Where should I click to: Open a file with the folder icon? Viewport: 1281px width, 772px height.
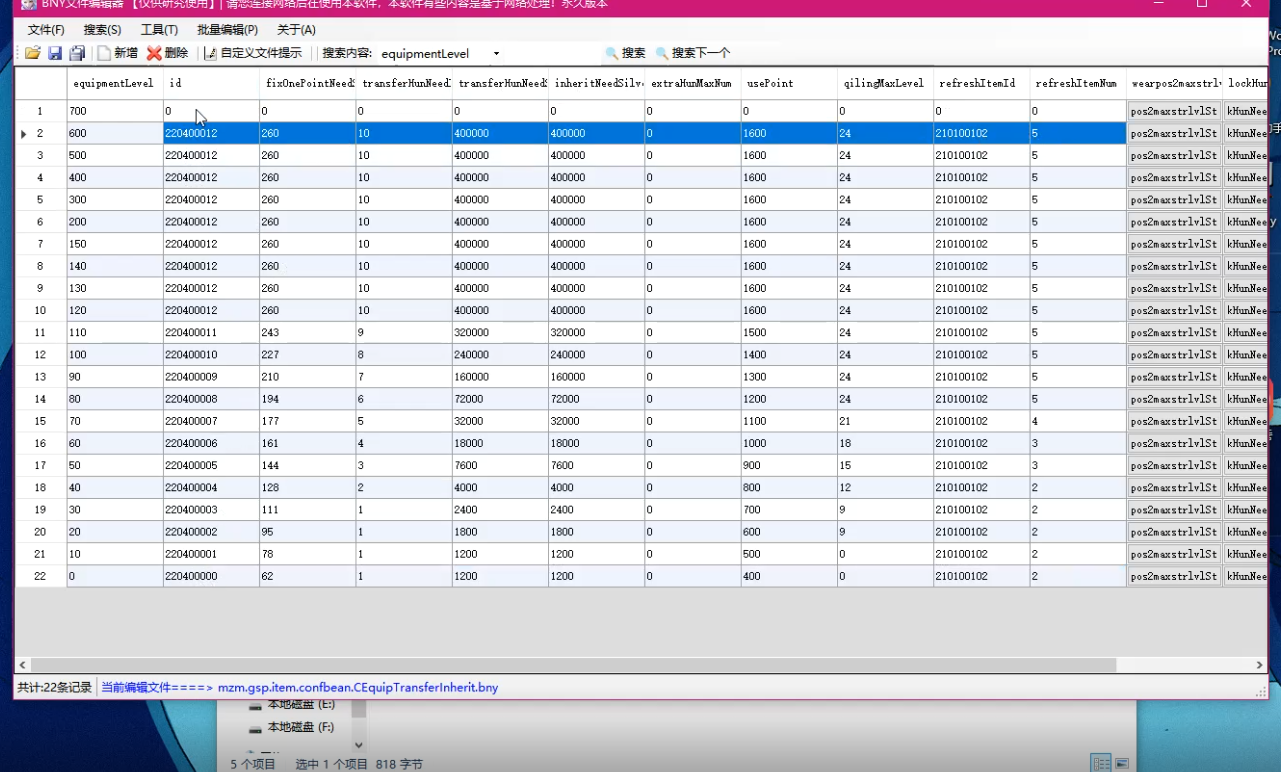33,53
